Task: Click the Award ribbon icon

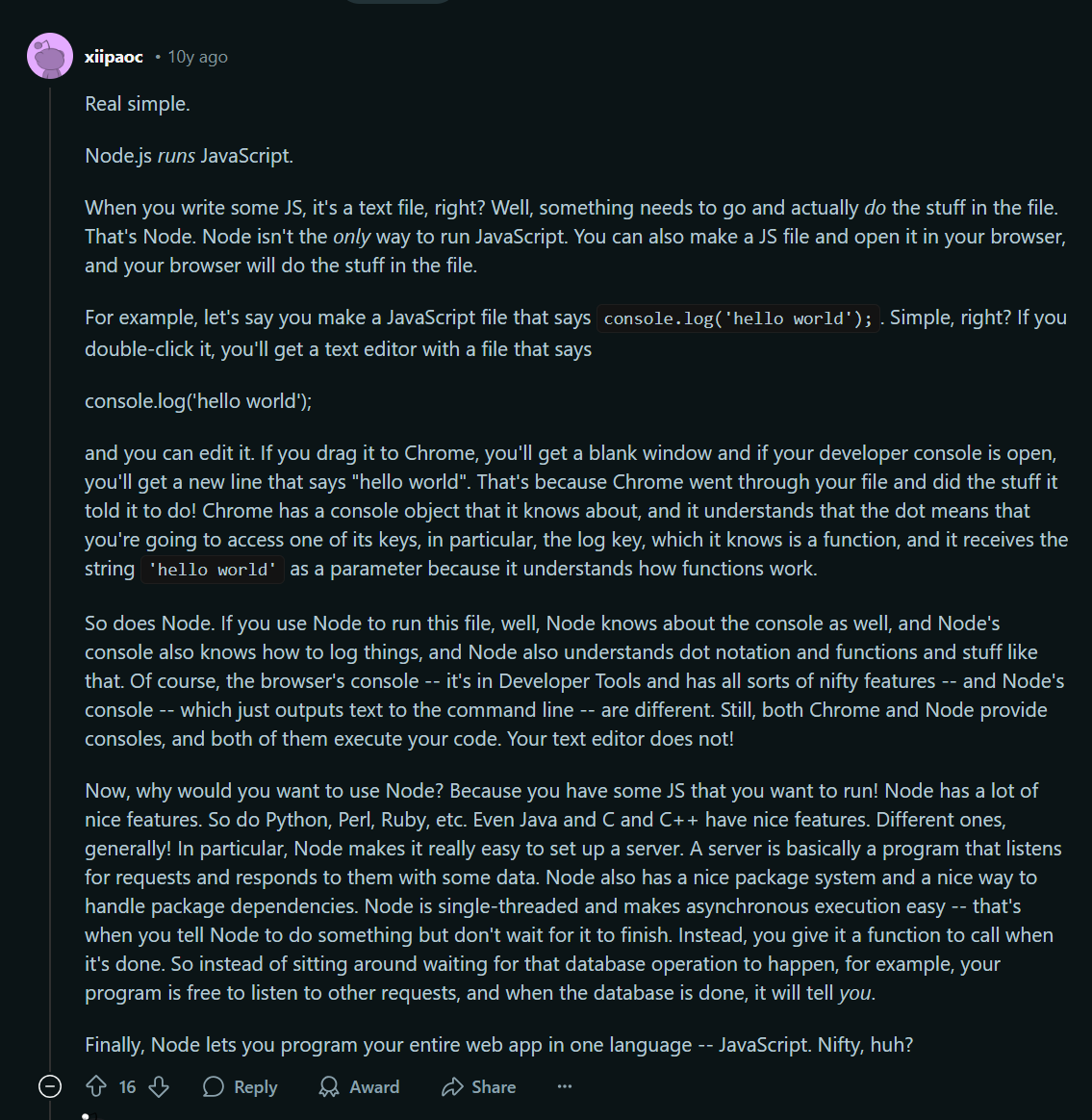Action: point(329,1087)
